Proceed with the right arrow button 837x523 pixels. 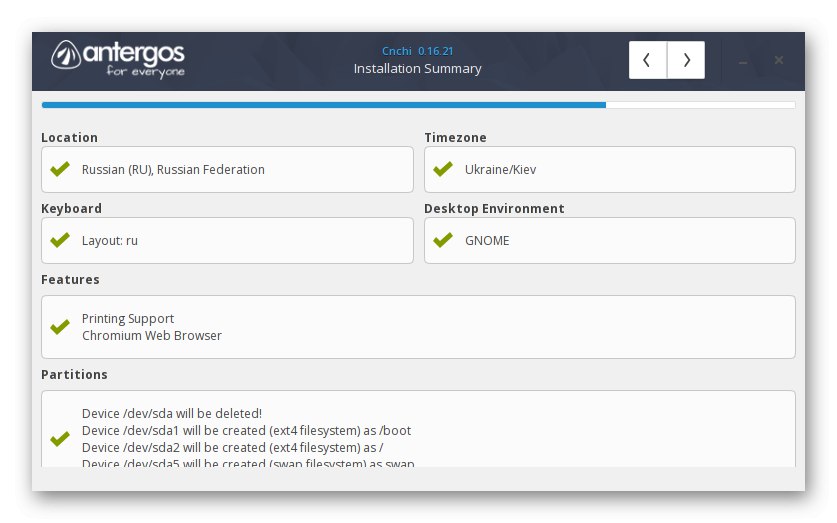(686, 60)
